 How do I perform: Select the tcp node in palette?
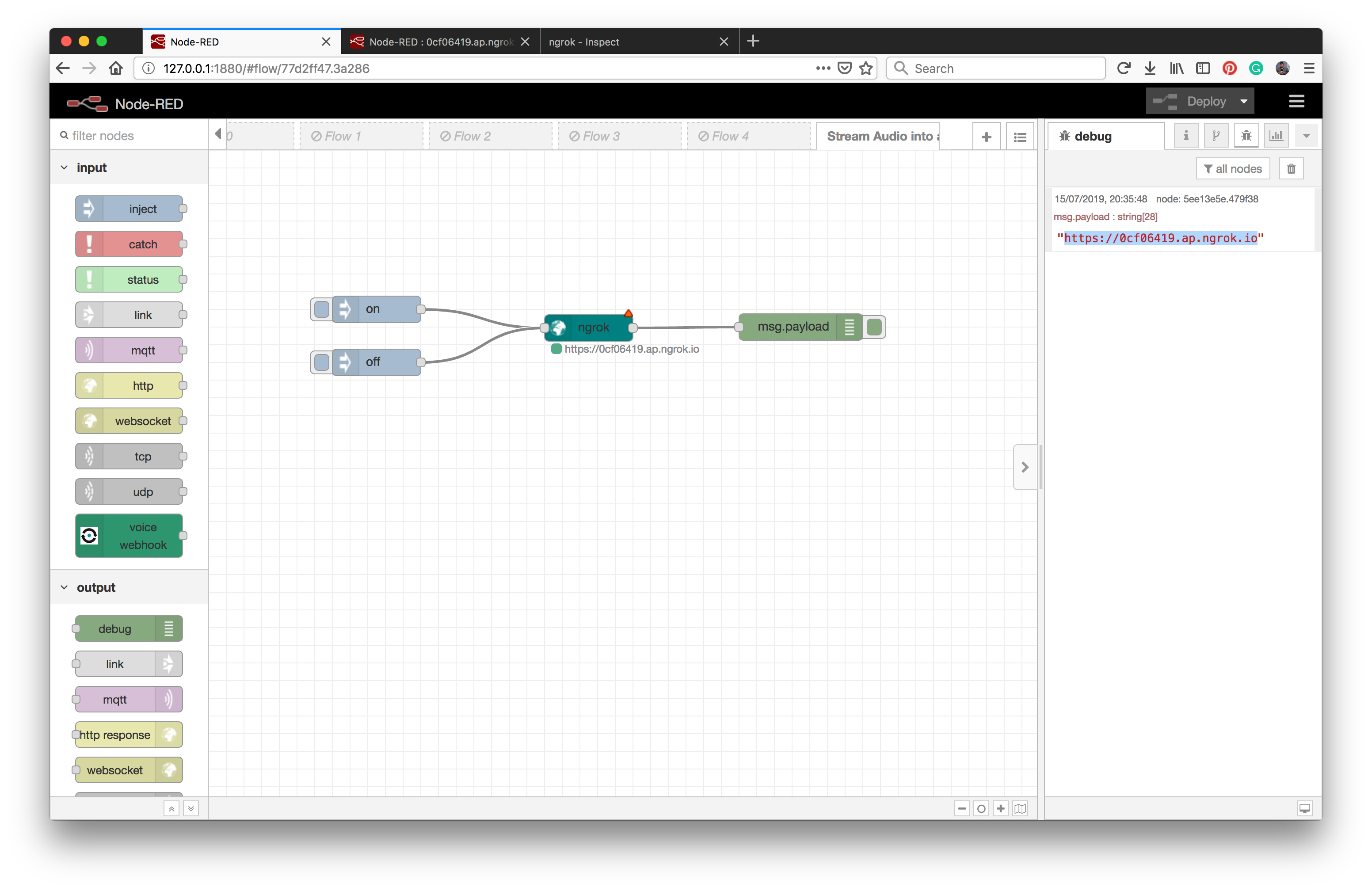click(129, 457)
